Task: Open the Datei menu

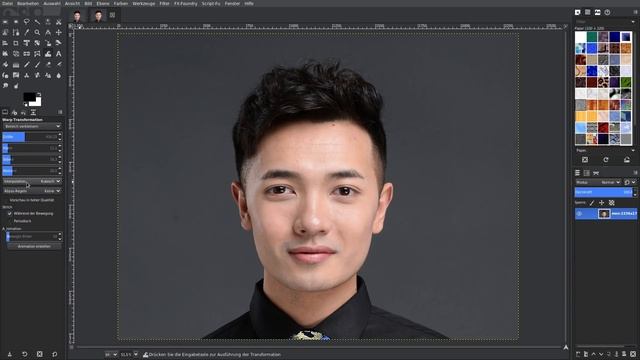Action: tap(7, 3)
